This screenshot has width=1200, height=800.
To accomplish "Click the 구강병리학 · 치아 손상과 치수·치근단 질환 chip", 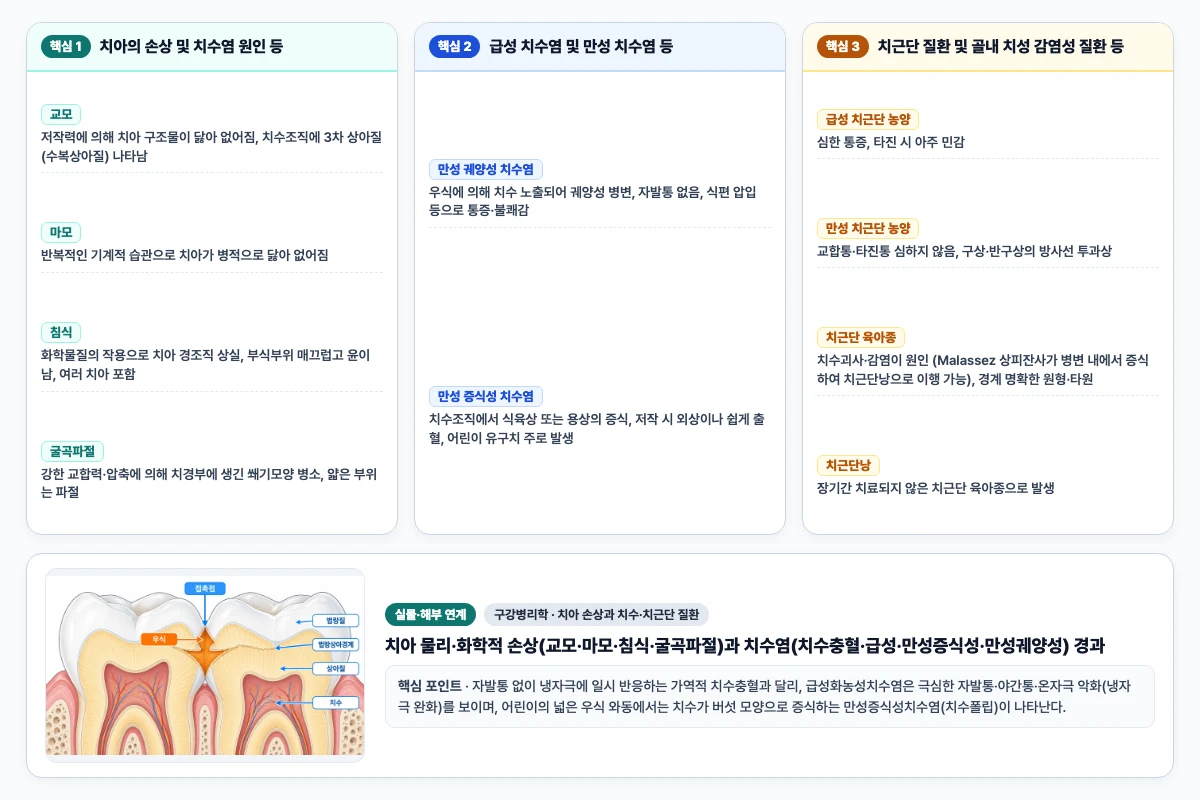I will [597, 614].
